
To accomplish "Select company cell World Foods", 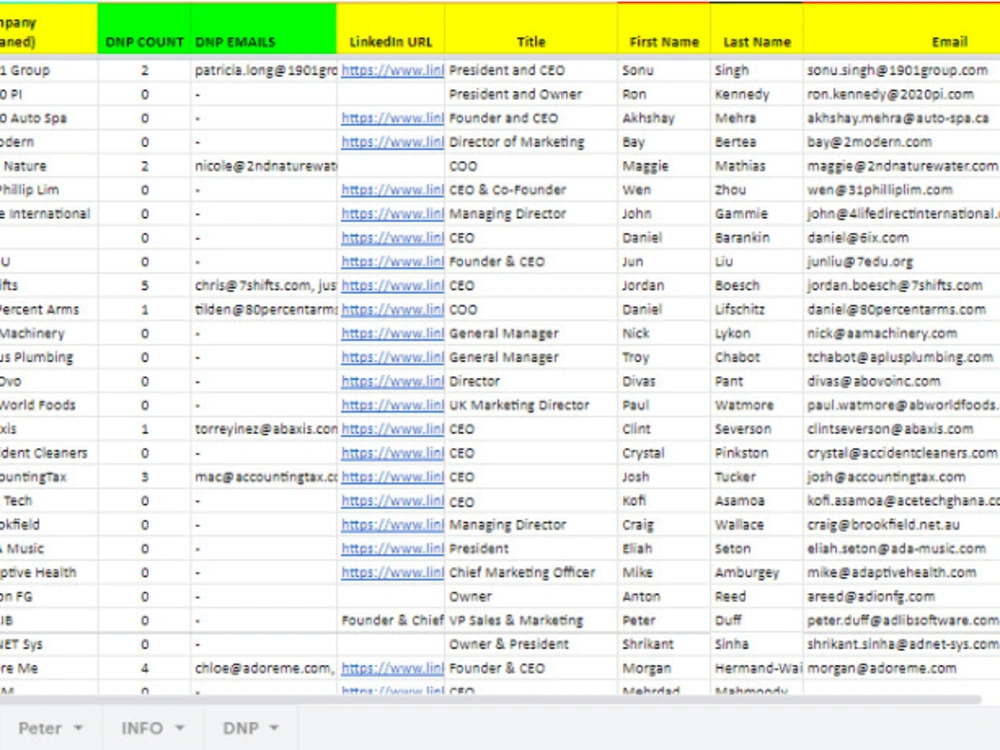I will point(48,405).
